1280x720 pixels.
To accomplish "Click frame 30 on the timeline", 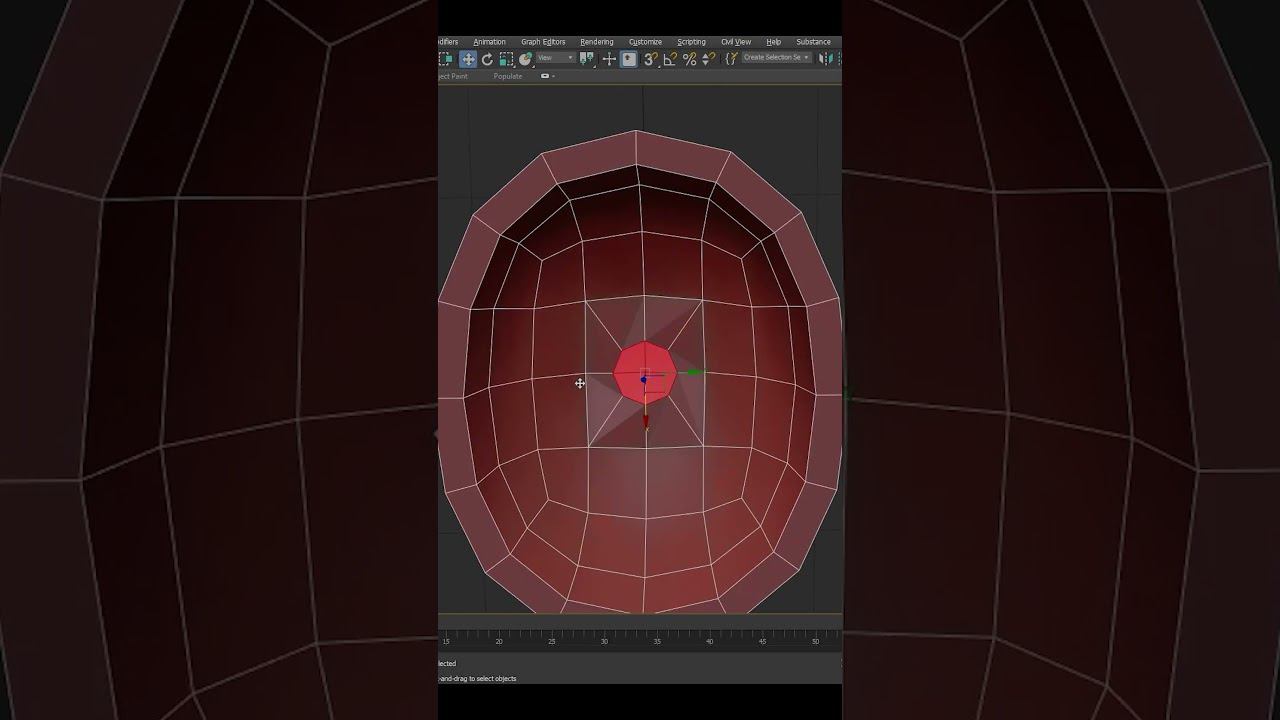I will click(604, 641).
